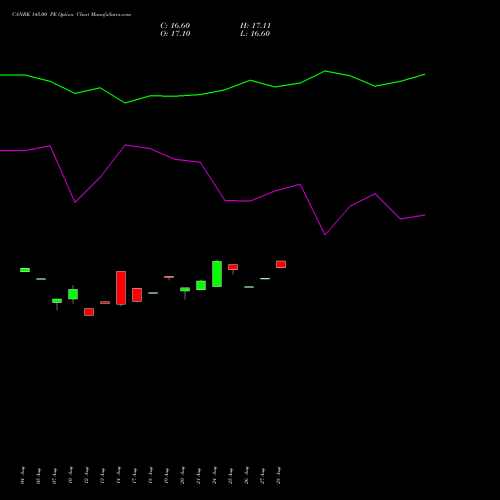Select the red candle on 25 Aug

pos(233,267)
